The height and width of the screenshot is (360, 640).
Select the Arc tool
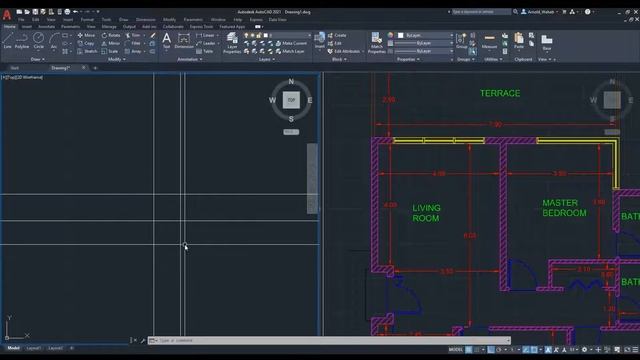tap(54, 41)
